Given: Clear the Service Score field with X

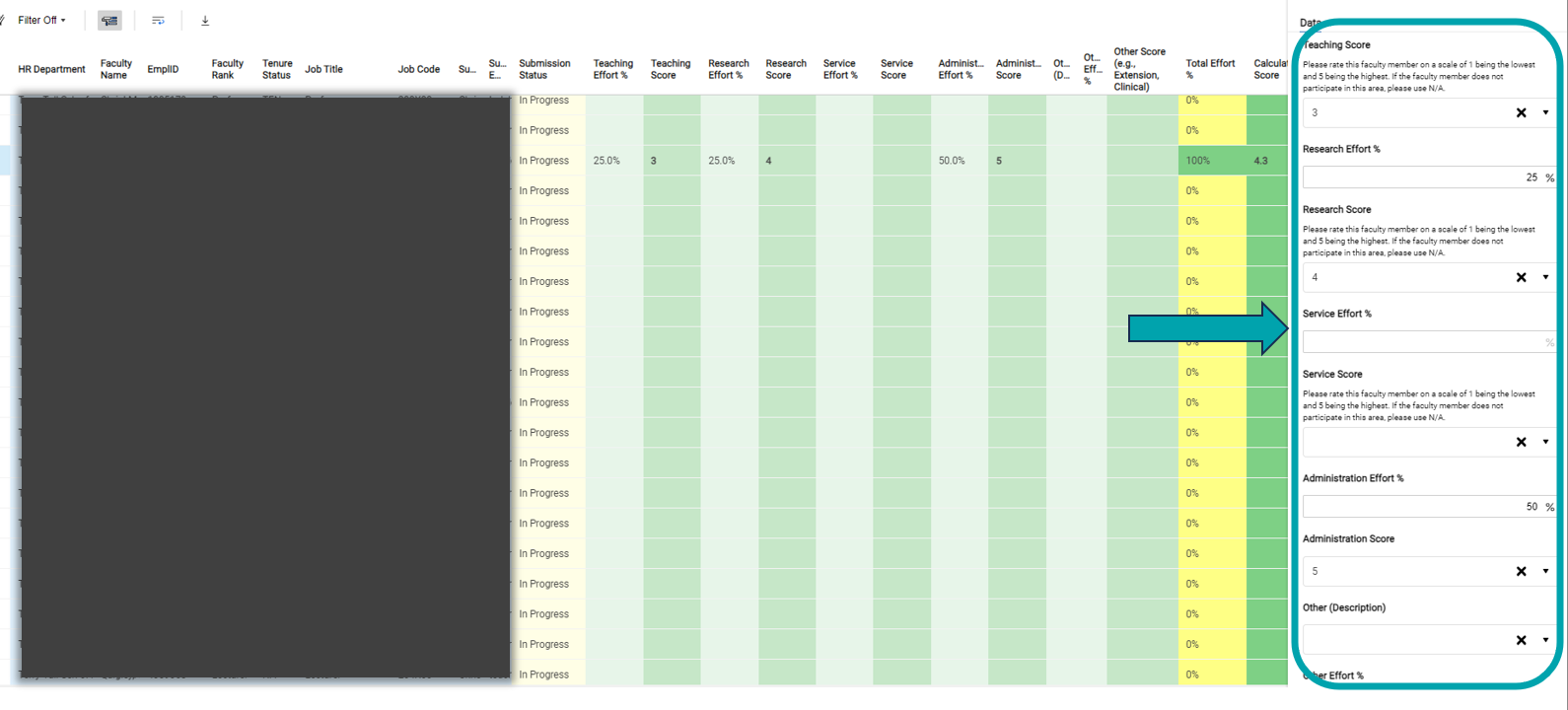Looking at the screenshot, I should 1521,442.
